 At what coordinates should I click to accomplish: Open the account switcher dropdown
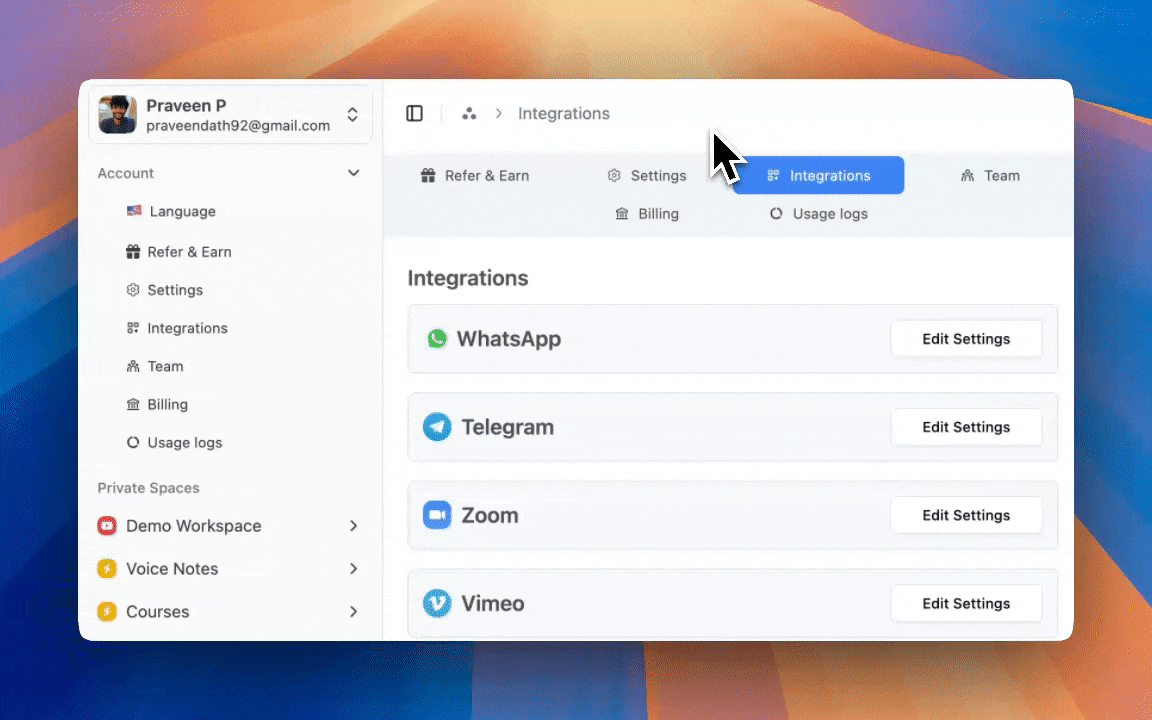[352, 115]
